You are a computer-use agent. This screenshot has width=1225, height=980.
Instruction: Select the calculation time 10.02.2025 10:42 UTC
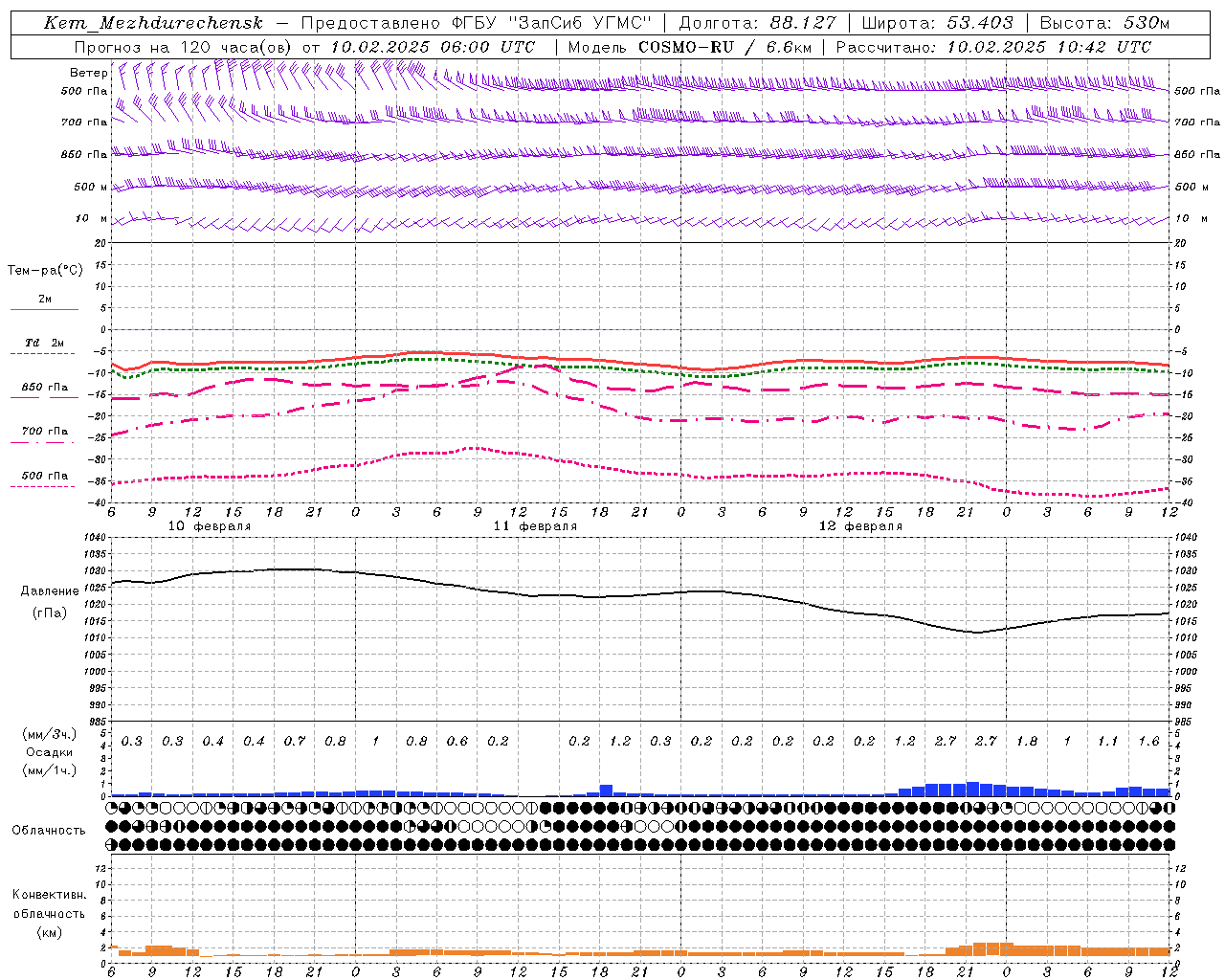(1049, 47)
